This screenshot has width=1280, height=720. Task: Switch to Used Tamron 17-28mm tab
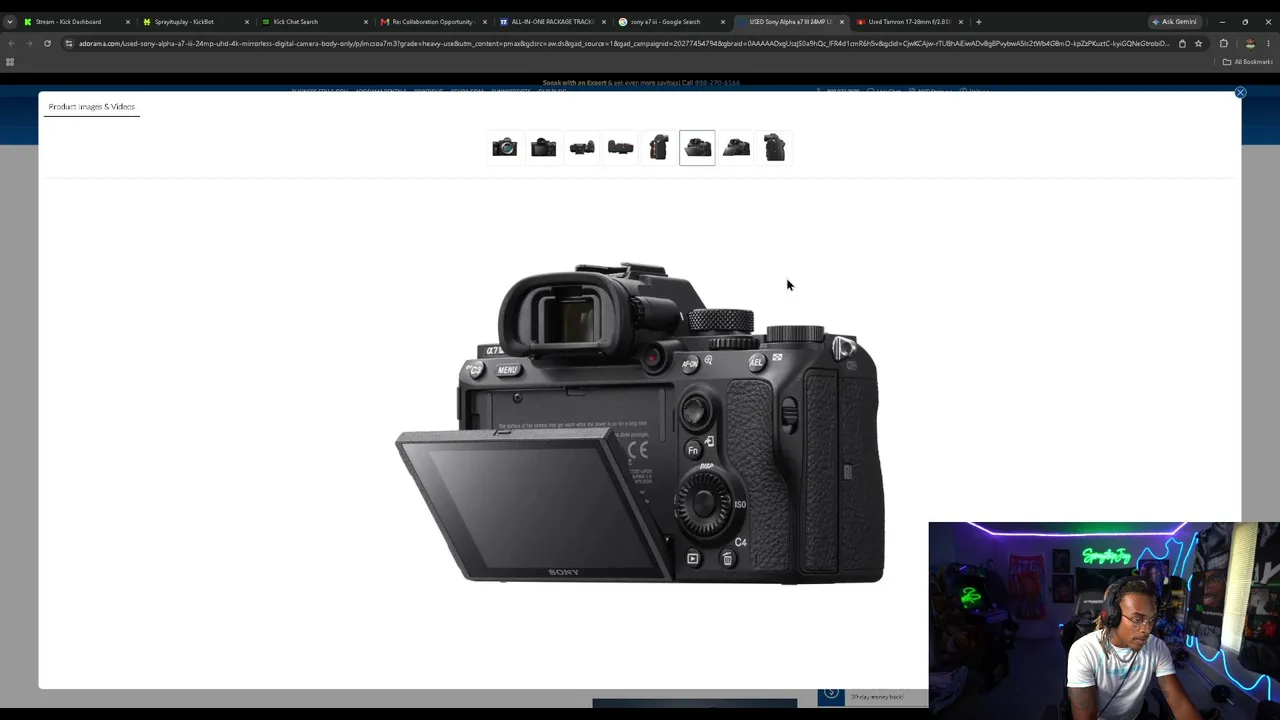pos(909,22)
